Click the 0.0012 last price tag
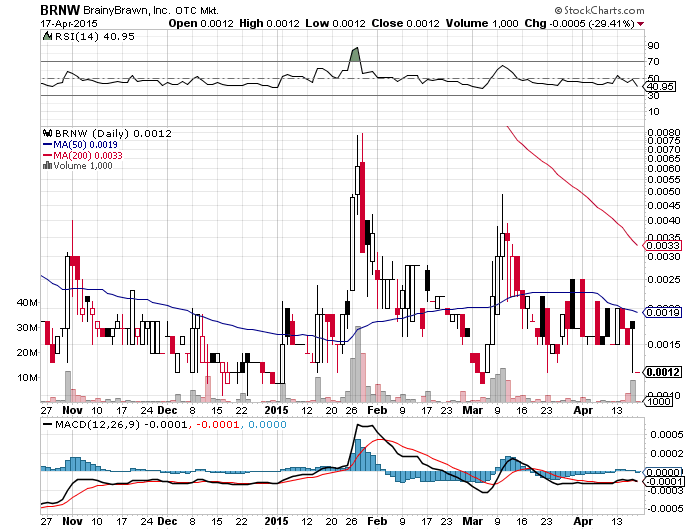This screenshot has height=530, width=700. click(663, 372)
